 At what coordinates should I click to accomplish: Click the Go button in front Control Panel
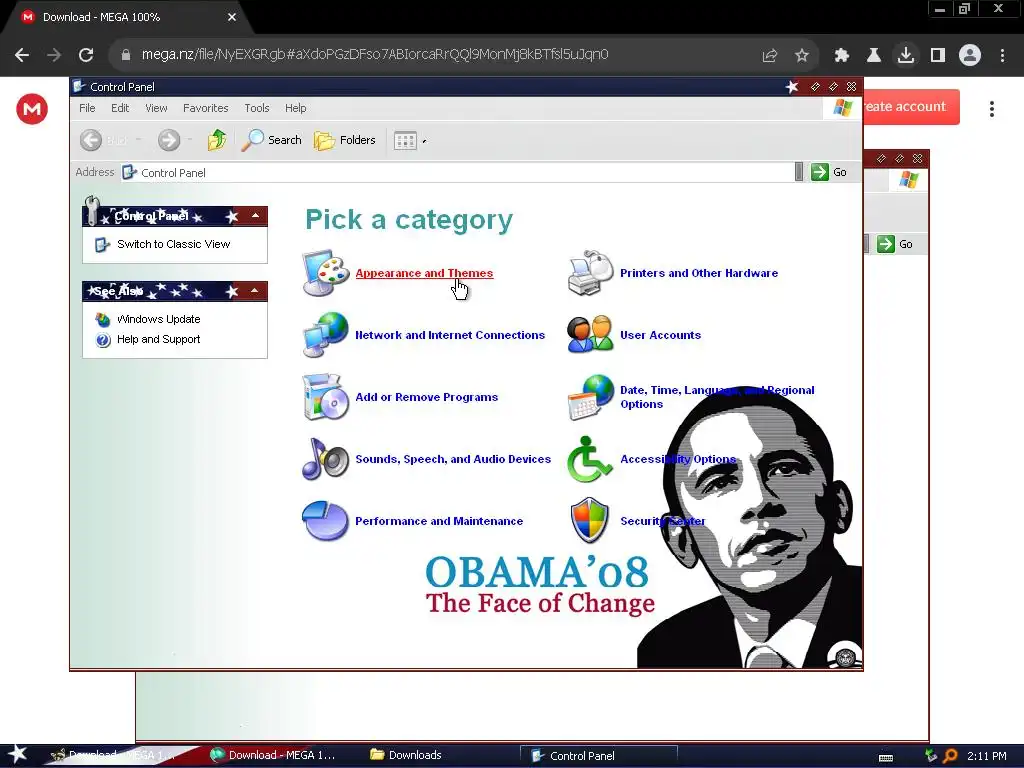tap(829, 172)
